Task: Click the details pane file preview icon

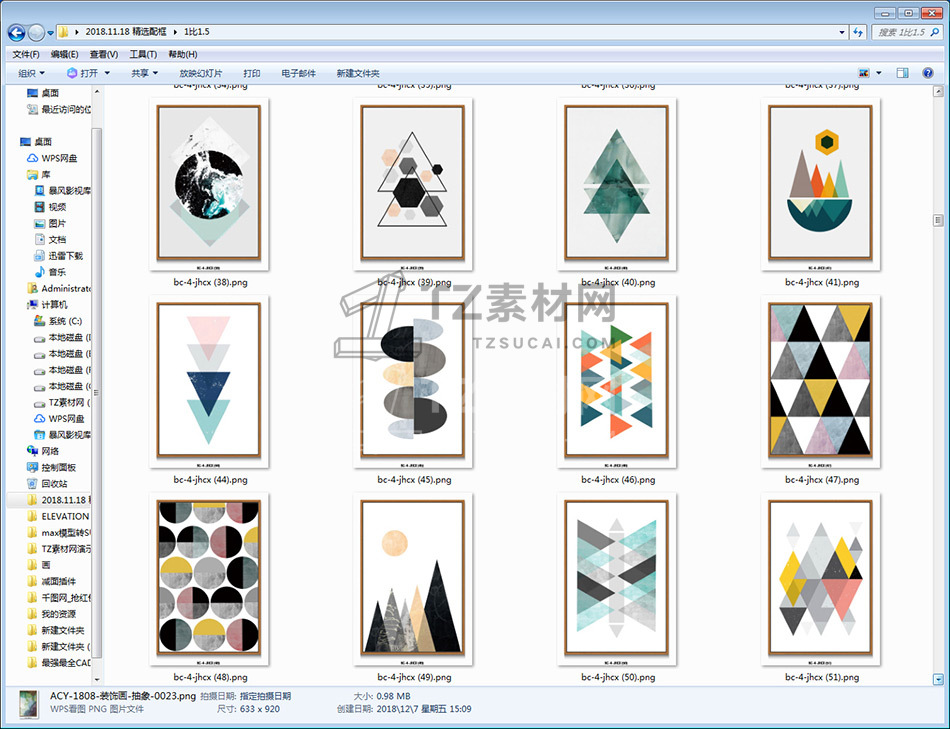Action: tap(27, 705)
